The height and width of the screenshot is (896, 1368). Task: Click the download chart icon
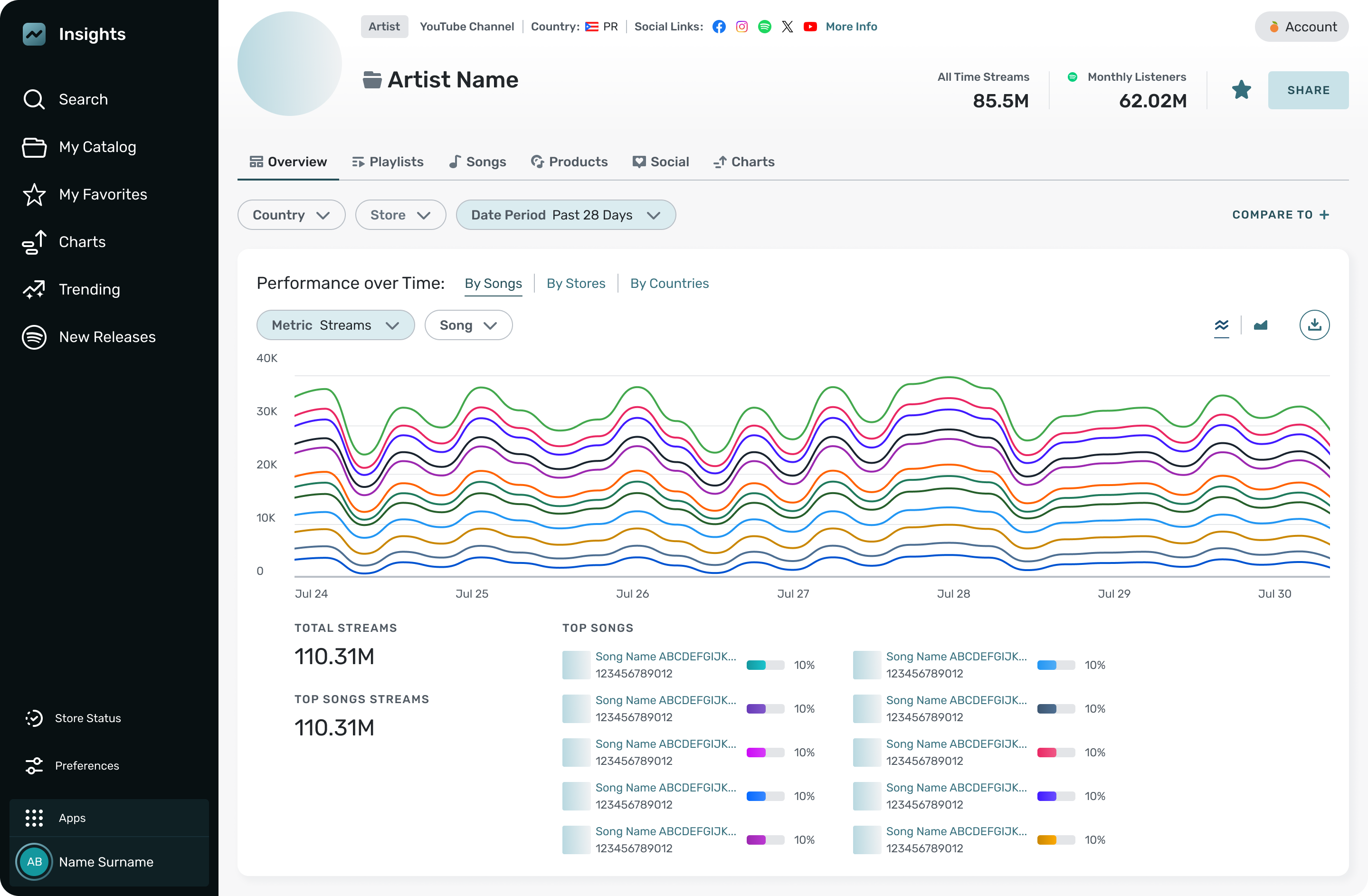point(1314,325)
